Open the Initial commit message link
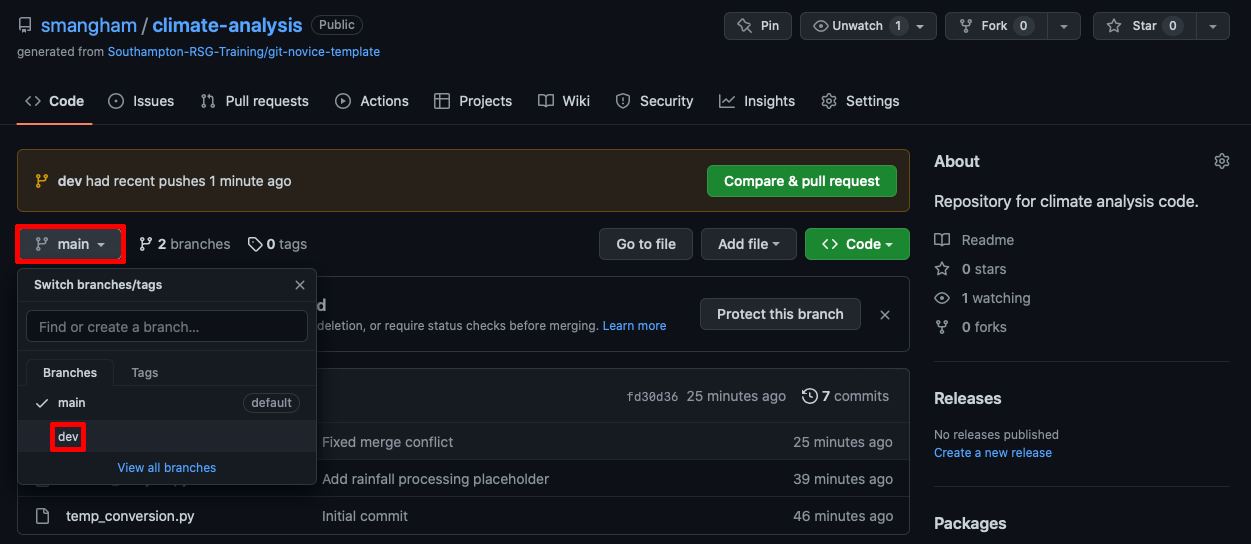 365,516
